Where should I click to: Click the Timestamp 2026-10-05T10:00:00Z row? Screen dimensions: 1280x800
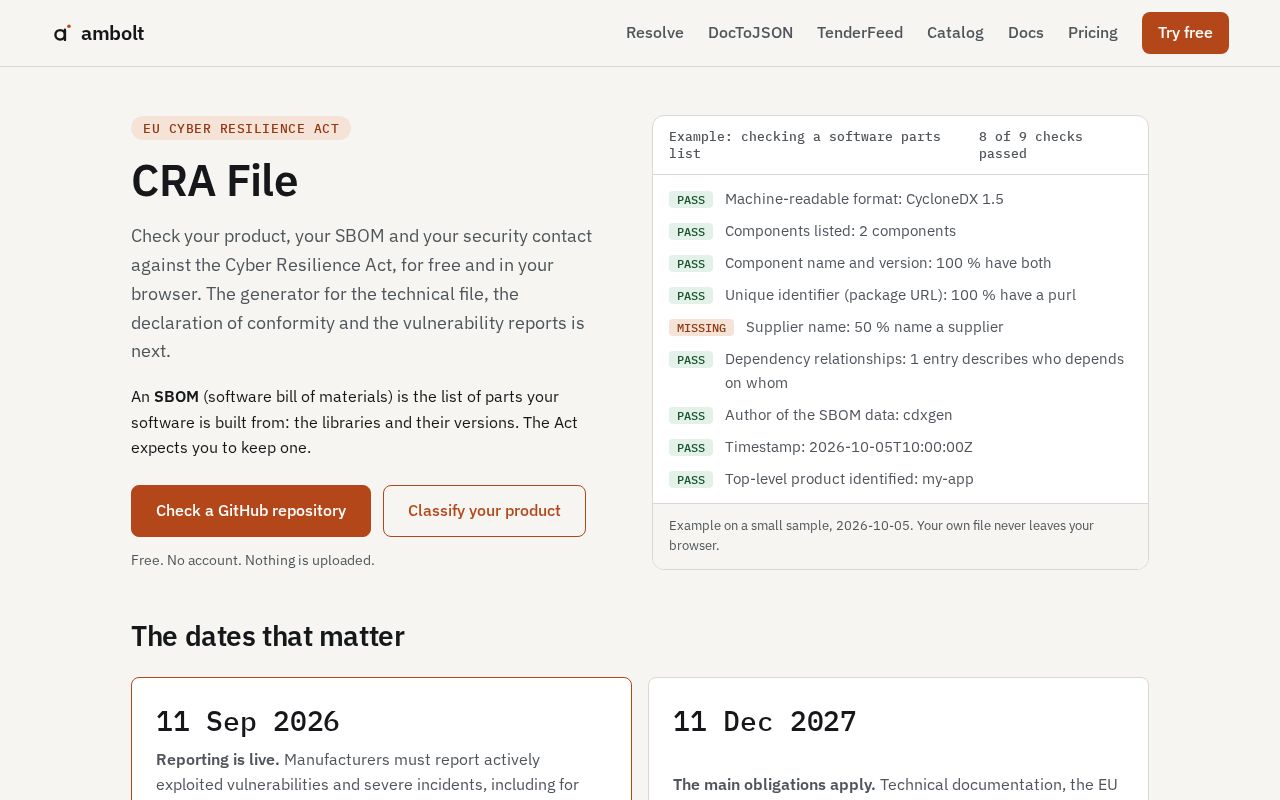(900, 447)
